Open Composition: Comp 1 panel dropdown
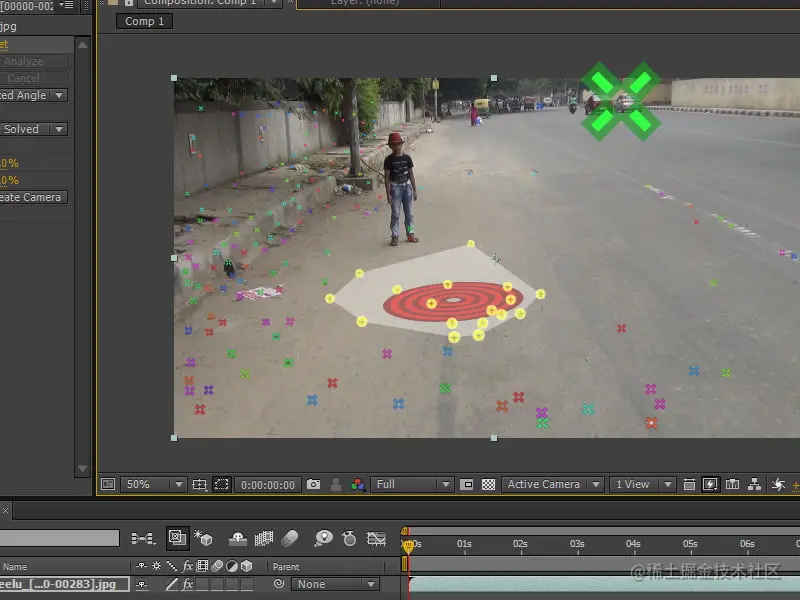 pos(274,3)
